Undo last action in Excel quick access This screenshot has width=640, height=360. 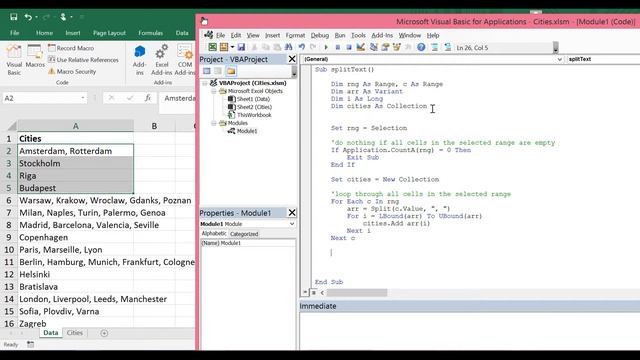(x=28, y=17)
